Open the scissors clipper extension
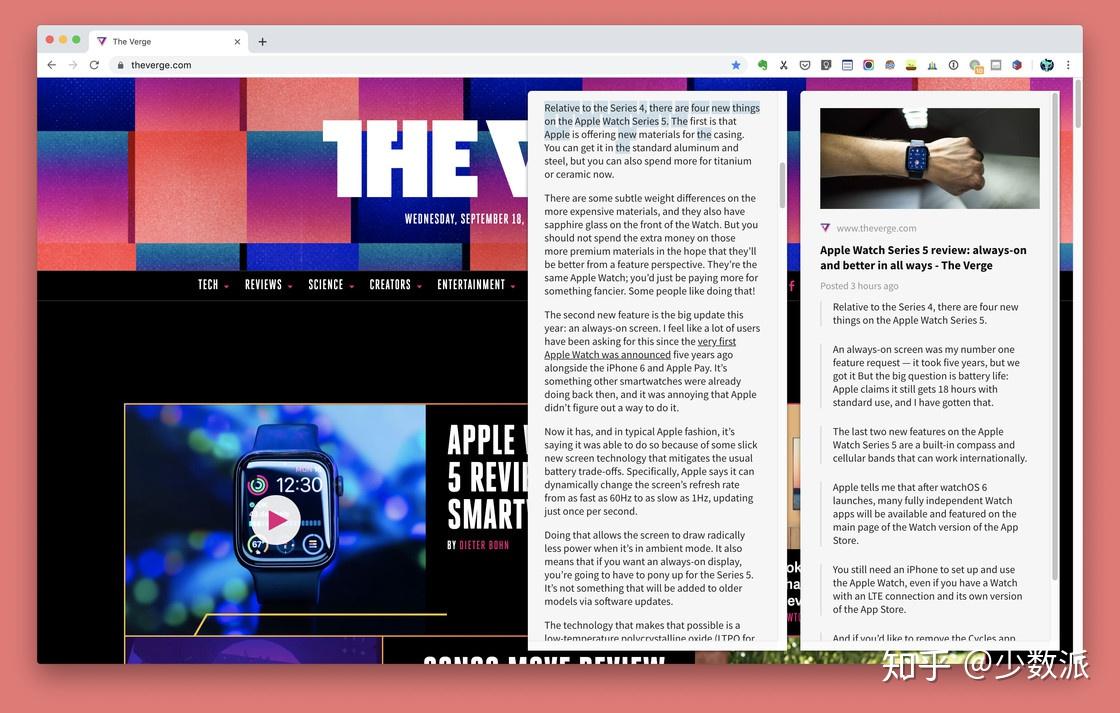1120x713 pixels. pyautogui.click(x=784, y=65)
